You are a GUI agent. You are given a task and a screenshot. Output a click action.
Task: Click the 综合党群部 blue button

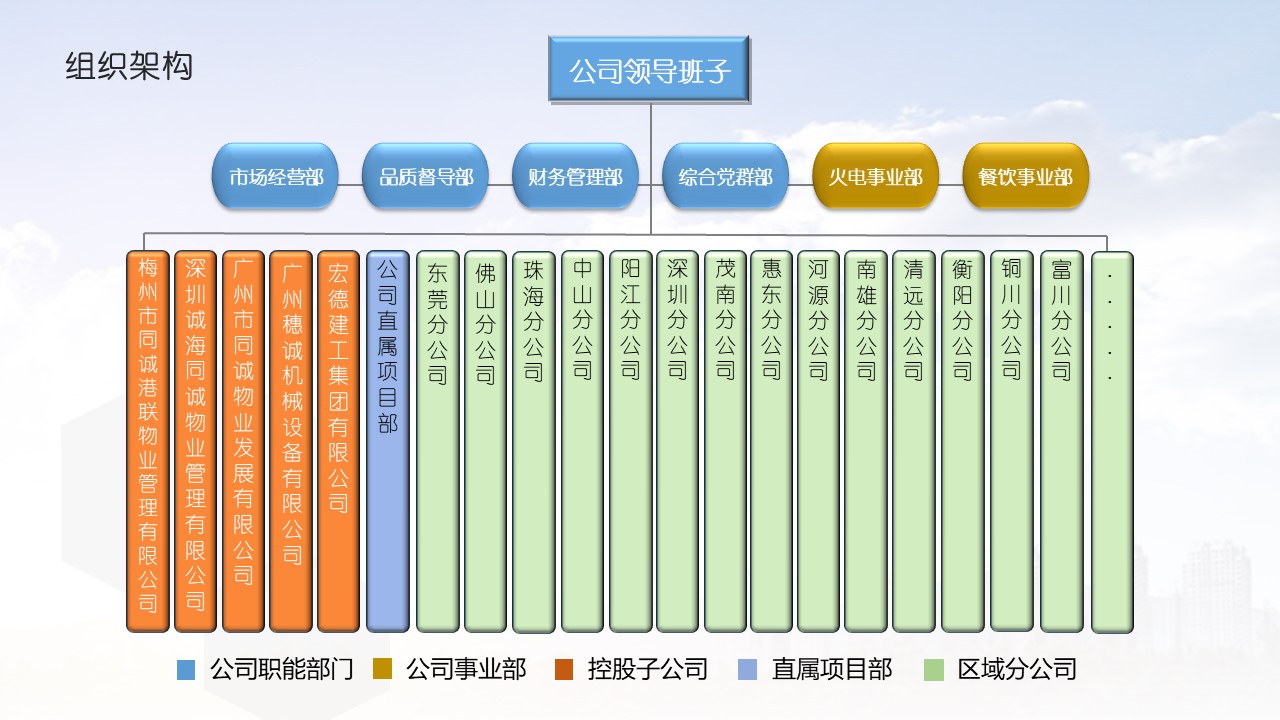pyautogui.click(x=725, y=177)
